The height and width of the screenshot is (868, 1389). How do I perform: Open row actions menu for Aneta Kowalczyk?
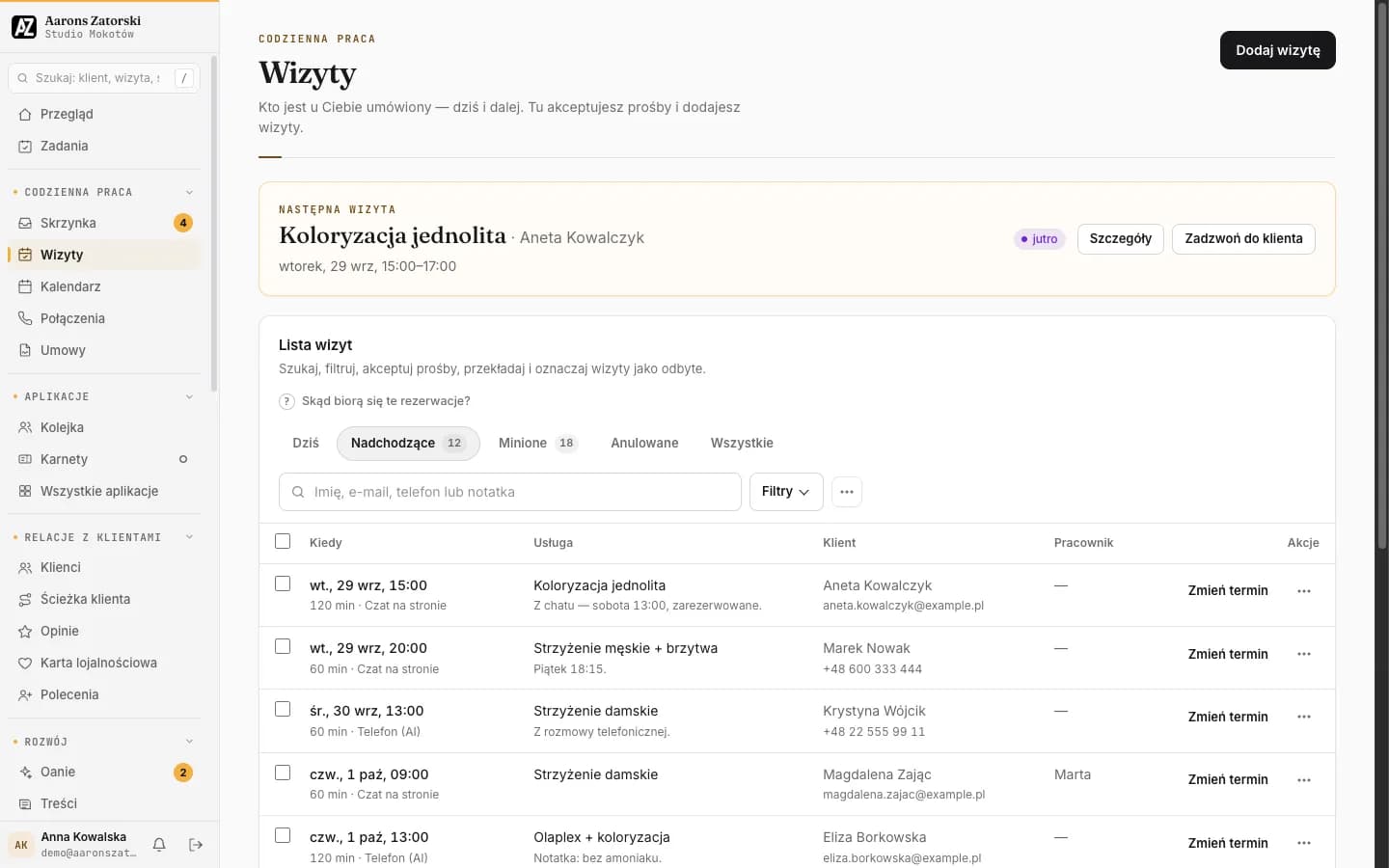[1304, 591]
